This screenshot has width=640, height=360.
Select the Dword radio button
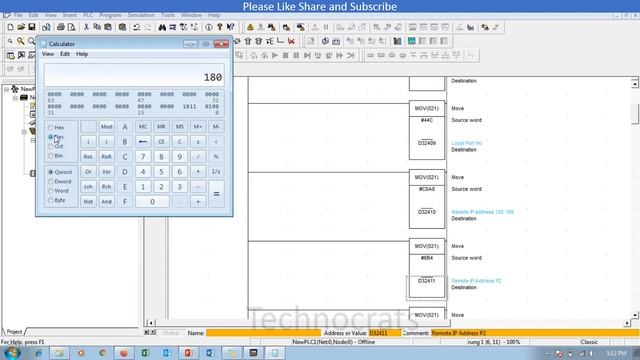point(51,182)
